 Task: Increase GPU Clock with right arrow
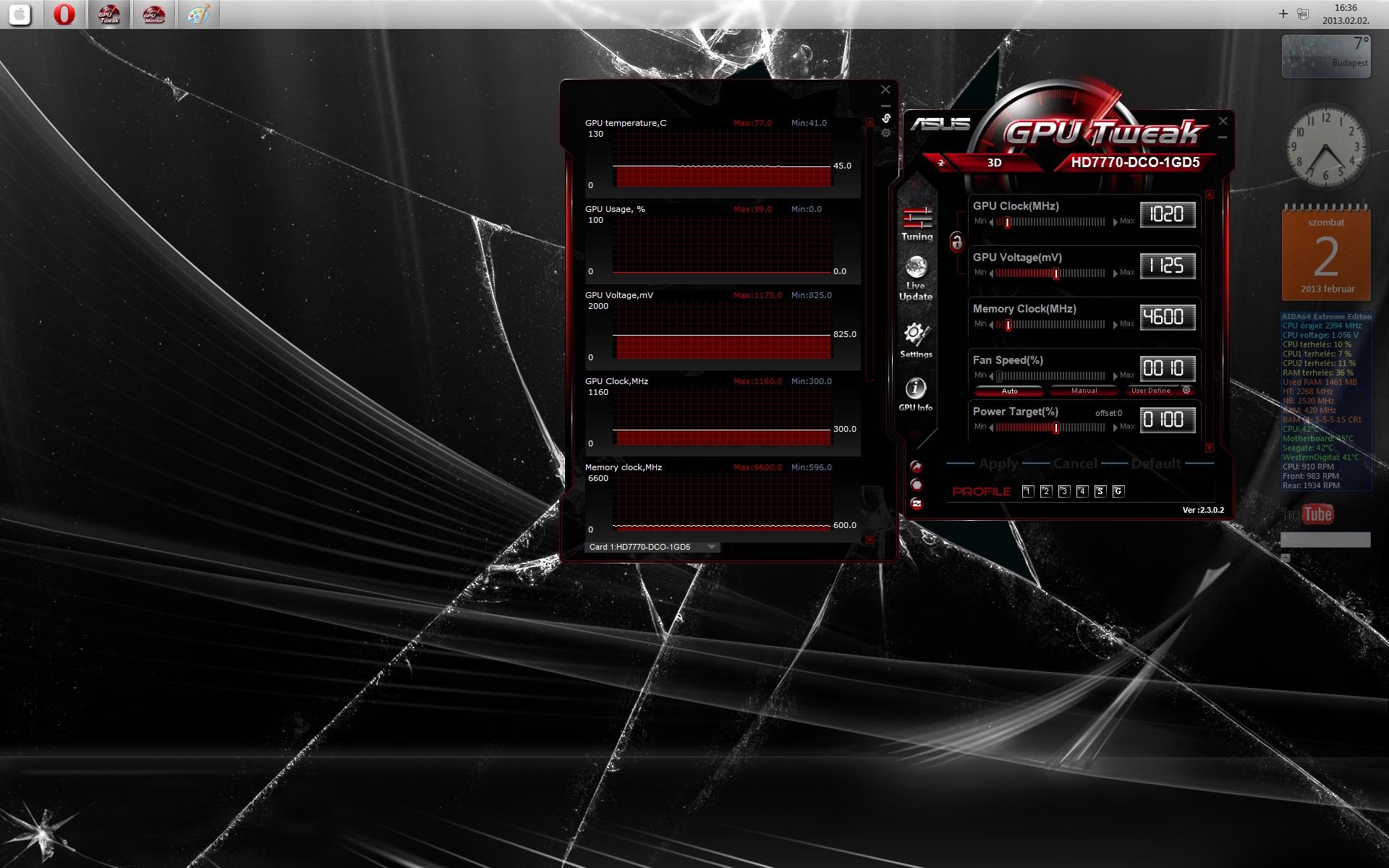[x=1115, y=222]
